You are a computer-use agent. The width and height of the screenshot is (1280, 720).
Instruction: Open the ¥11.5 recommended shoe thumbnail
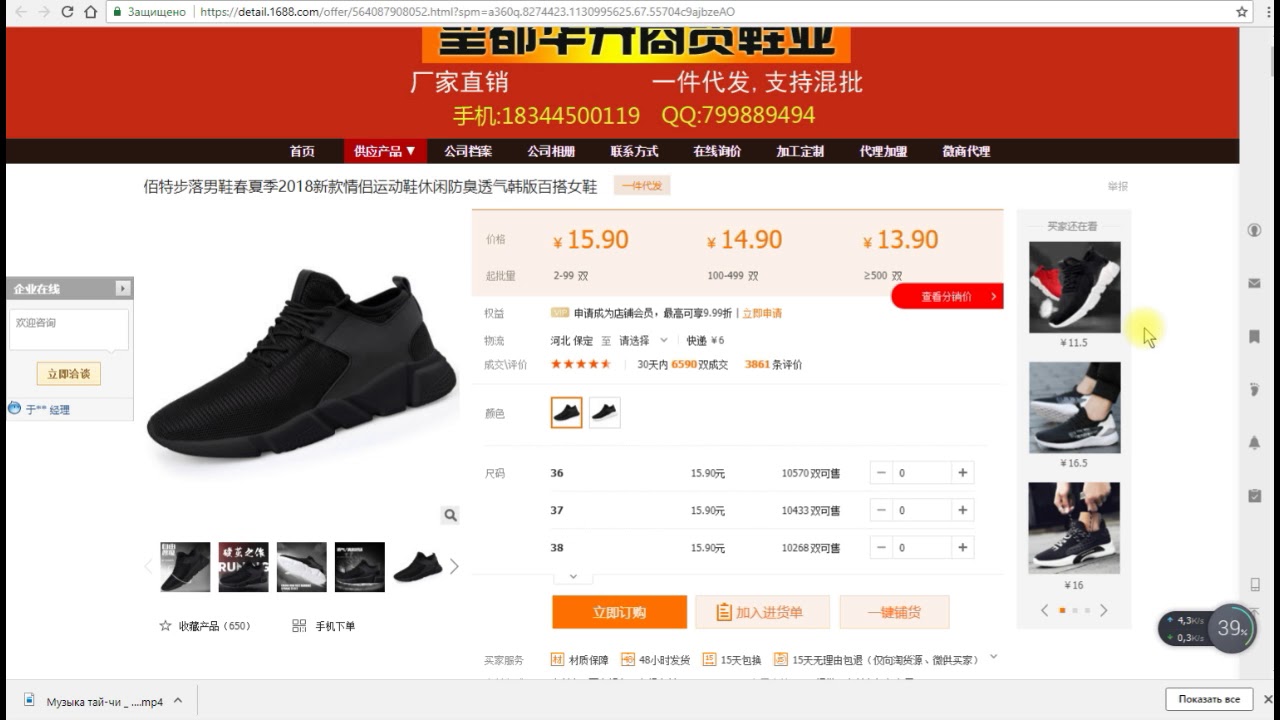[1075, 287]
